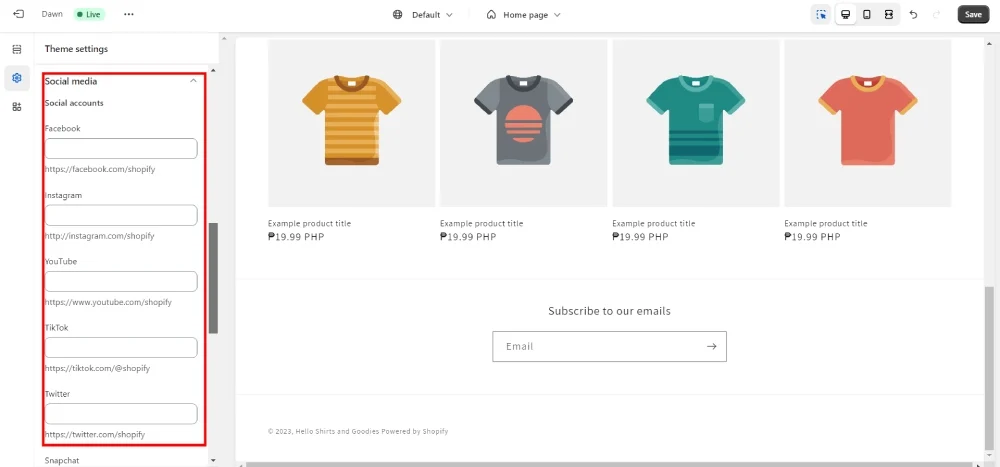The width and height of the screenshot is (1000, 467).
Task: Click the Powered by Shopify link
Action: [414, 432]
